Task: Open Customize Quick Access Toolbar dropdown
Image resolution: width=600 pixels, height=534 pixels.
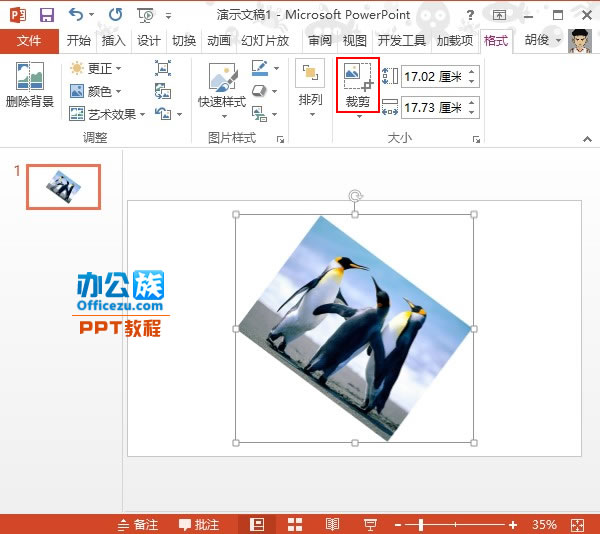Action: (168, 16)
